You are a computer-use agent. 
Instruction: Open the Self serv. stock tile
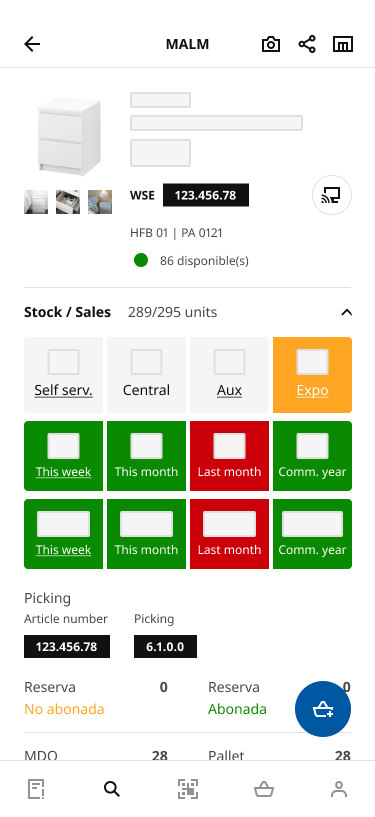tap(64, 375)
